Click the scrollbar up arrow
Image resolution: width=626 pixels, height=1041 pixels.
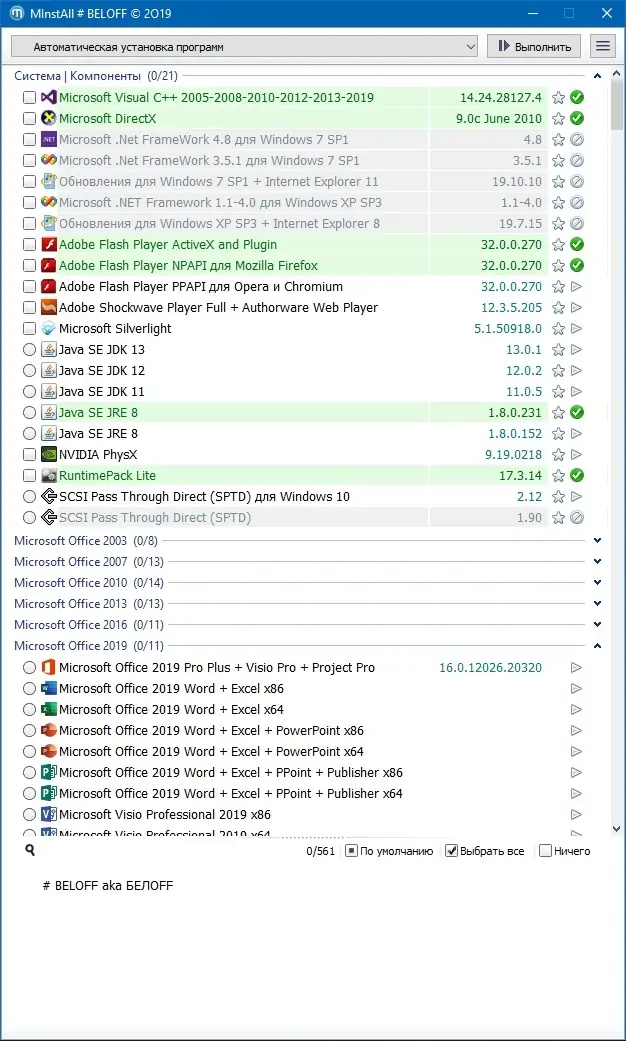tap(617, 76)
